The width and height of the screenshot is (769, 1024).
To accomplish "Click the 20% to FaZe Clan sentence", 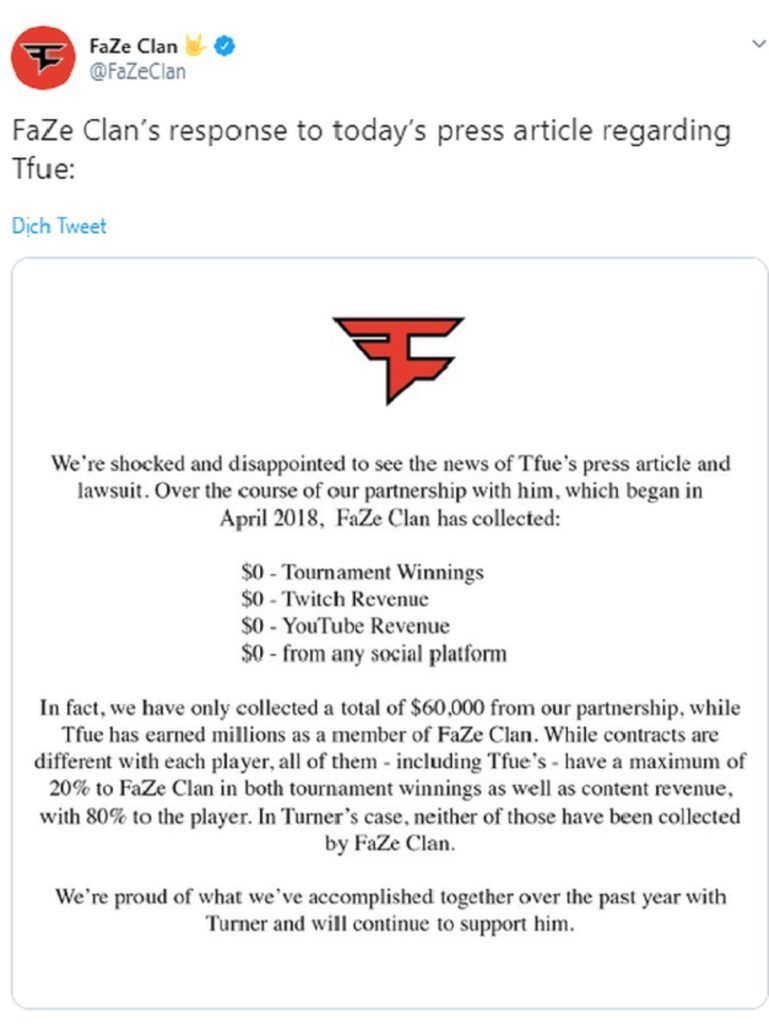I will tap(390, 789).
